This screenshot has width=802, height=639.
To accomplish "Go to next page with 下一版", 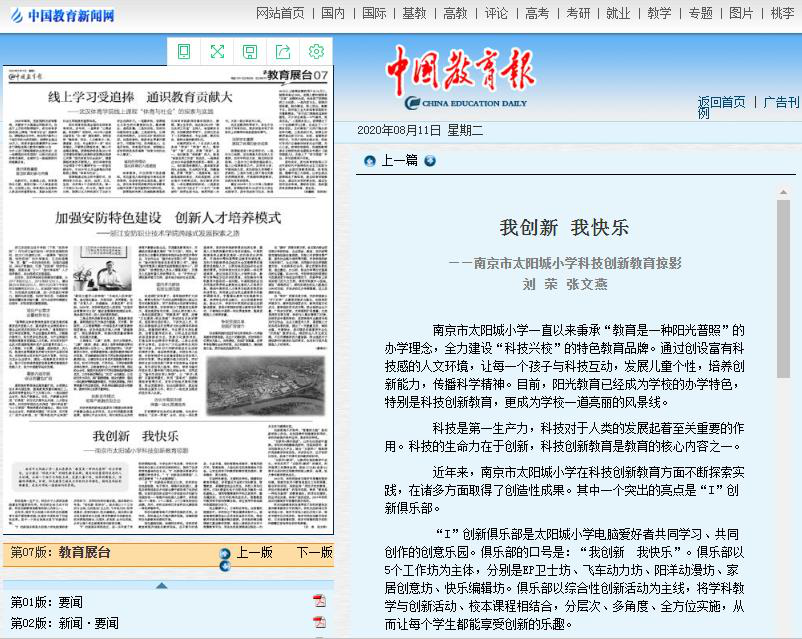I will tap(313, 553).
